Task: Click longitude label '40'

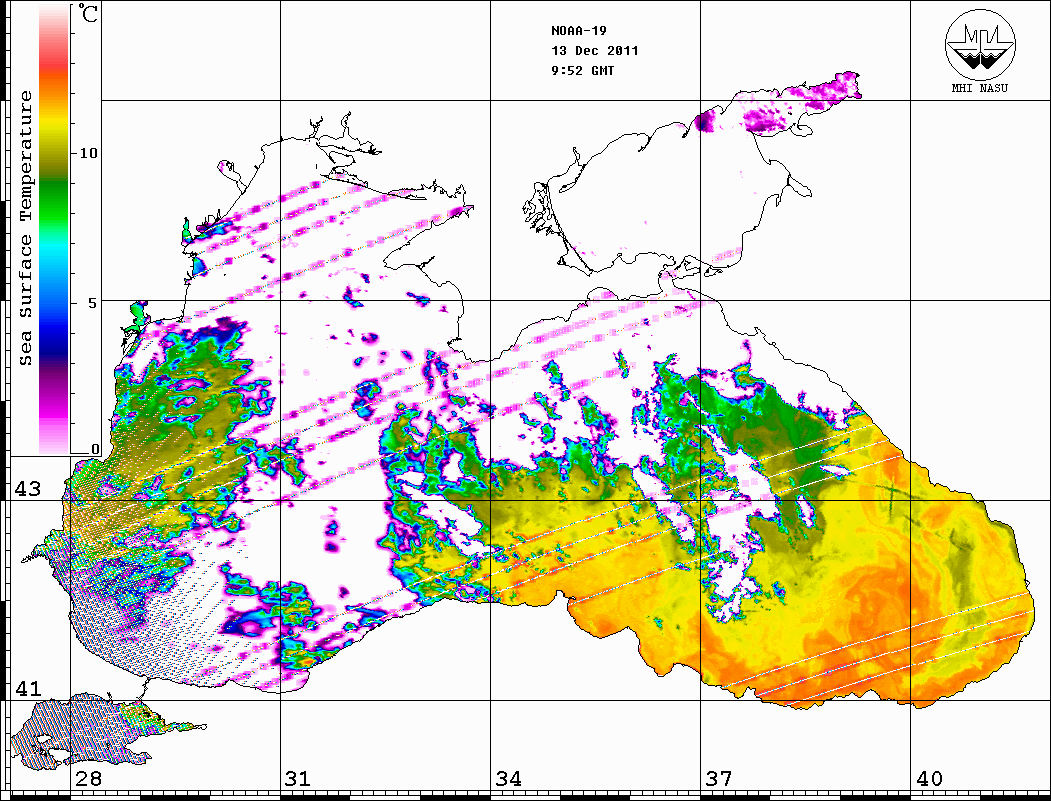Action: pos(929,778)
